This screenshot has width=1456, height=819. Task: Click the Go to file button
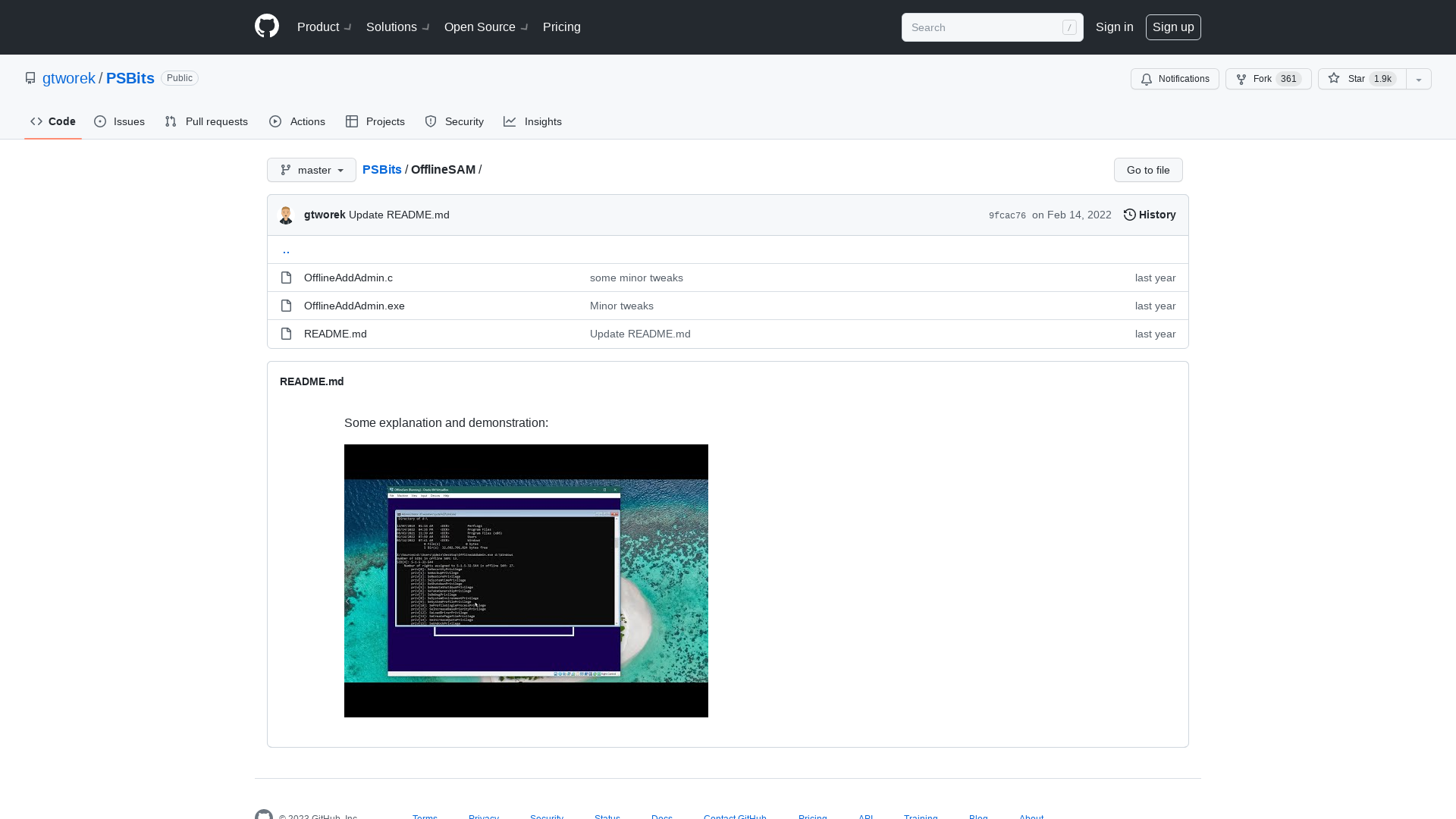1148,170
